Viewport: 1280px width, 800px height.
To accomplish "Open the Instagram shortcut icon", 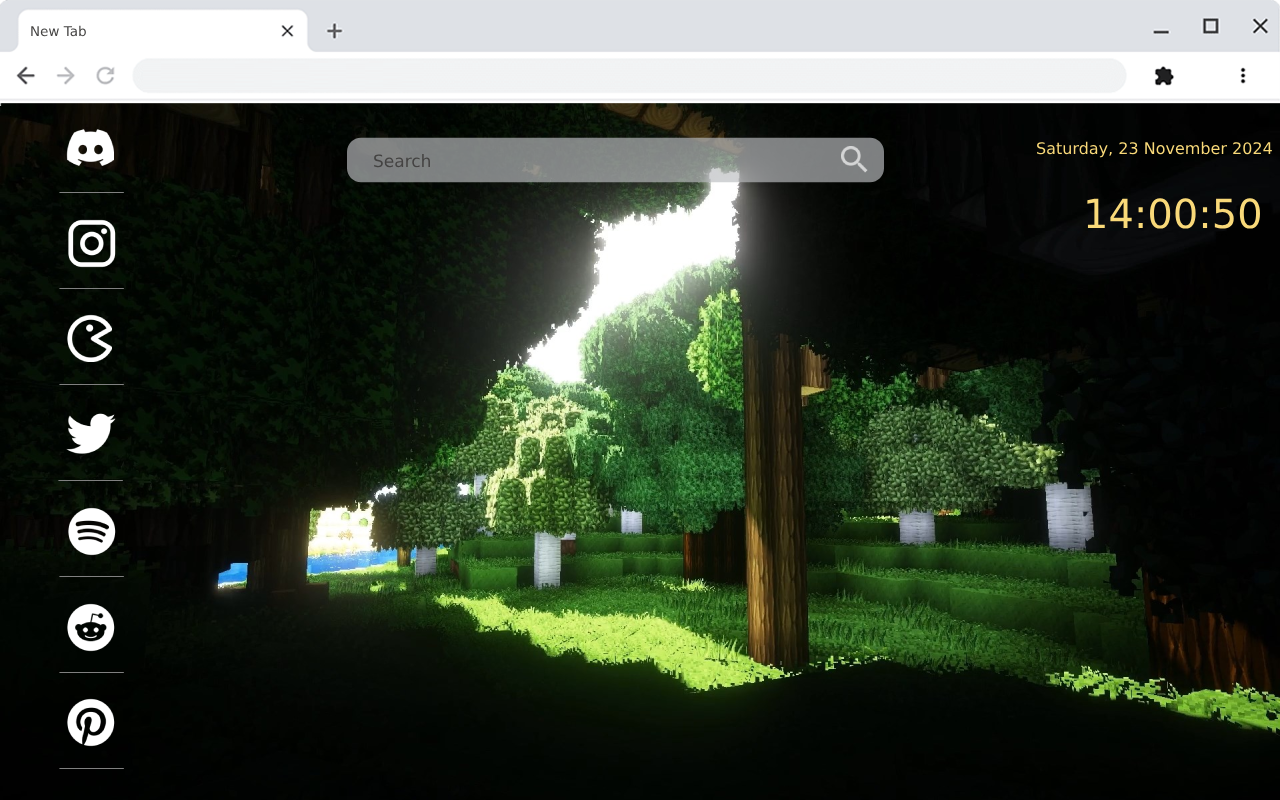I will pos(91,244).
